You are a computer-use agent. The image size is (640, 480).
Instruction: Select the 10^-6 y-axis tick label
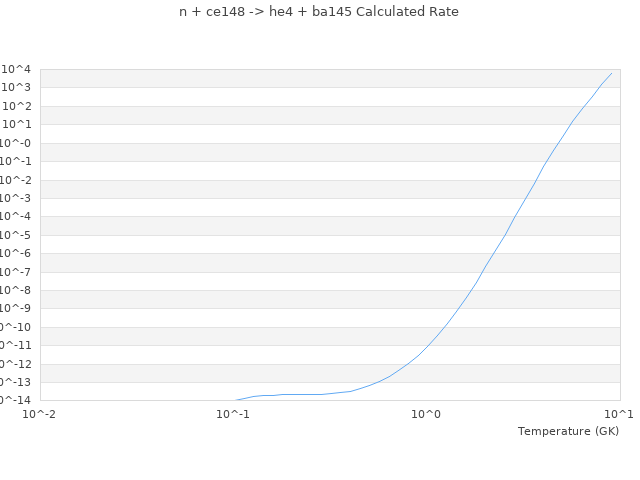(17, 253)
